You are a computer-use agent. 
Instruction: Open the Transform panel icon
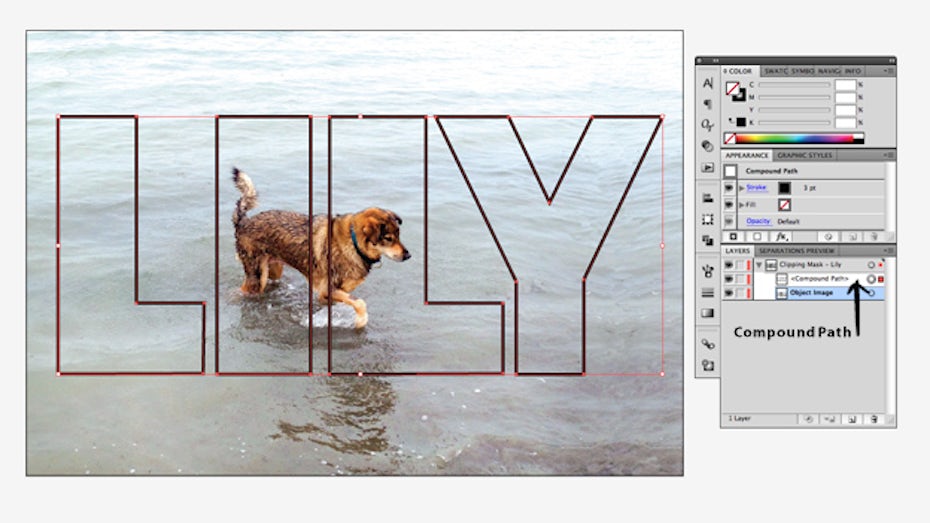(708, 219)
